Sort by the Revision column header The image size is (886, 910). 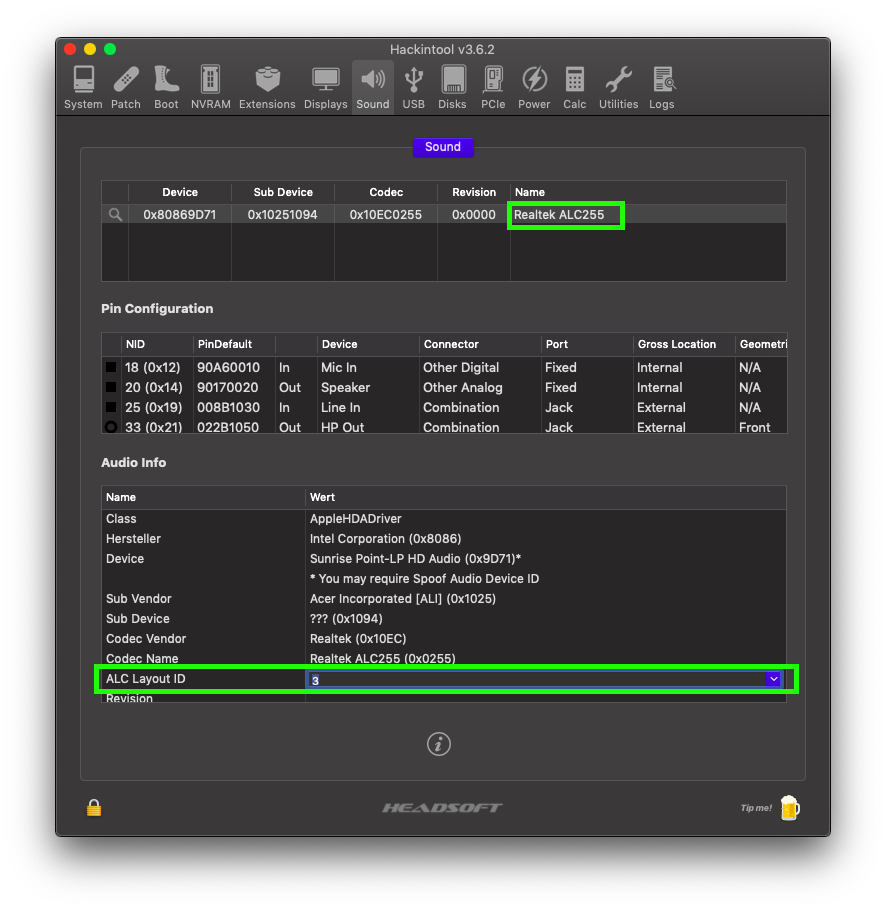coord(474,192)
